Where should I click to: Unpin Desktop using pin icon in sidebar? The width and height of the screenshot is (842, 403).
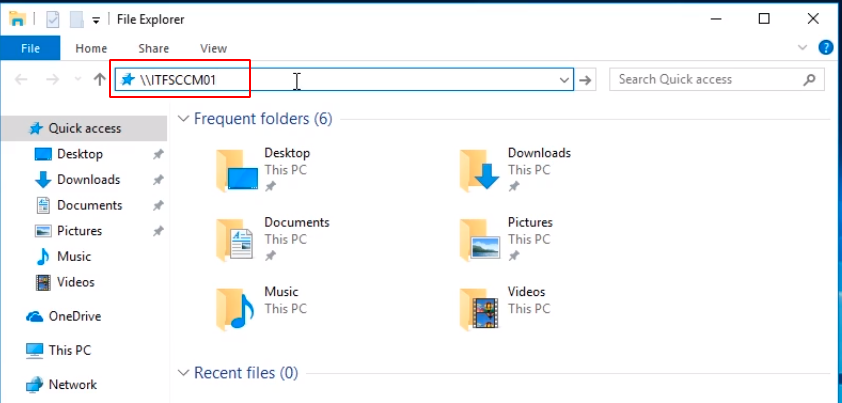click(158, 155)
